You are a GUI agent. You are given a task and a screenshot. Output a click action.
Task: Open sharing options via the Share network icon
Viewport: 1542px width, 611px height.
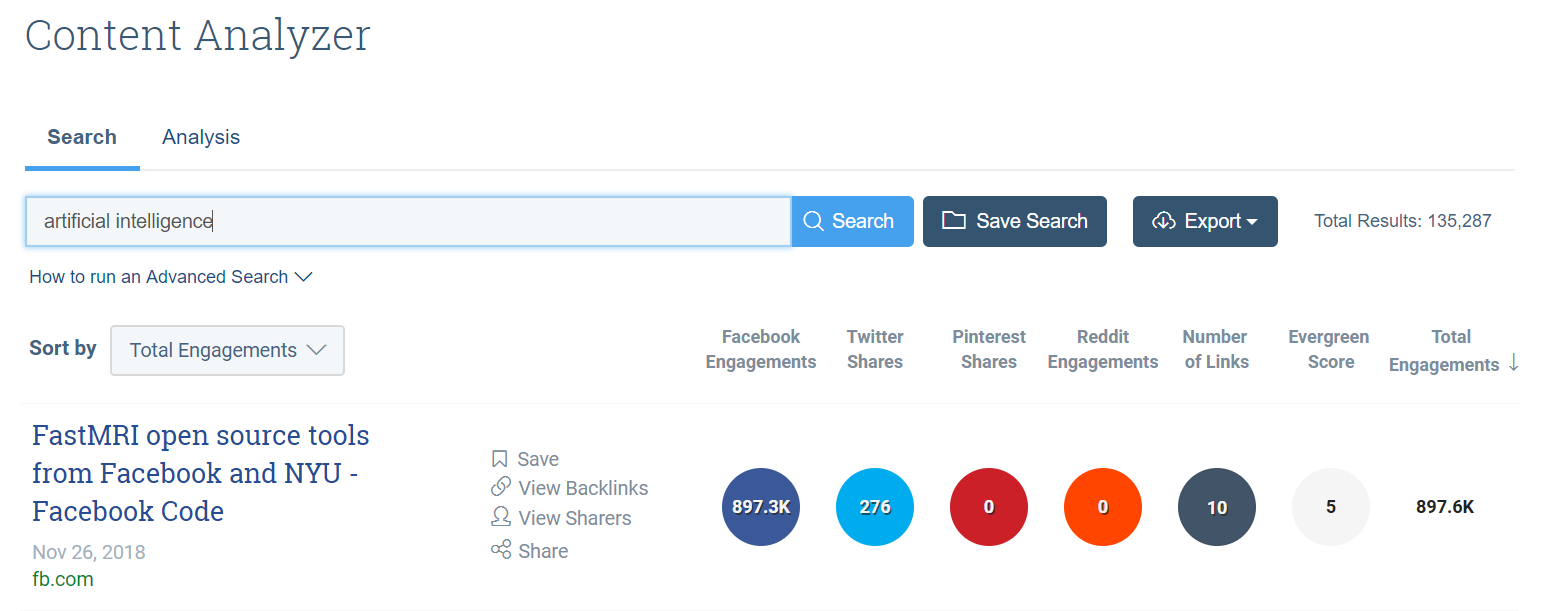click(x=499, y=550)
